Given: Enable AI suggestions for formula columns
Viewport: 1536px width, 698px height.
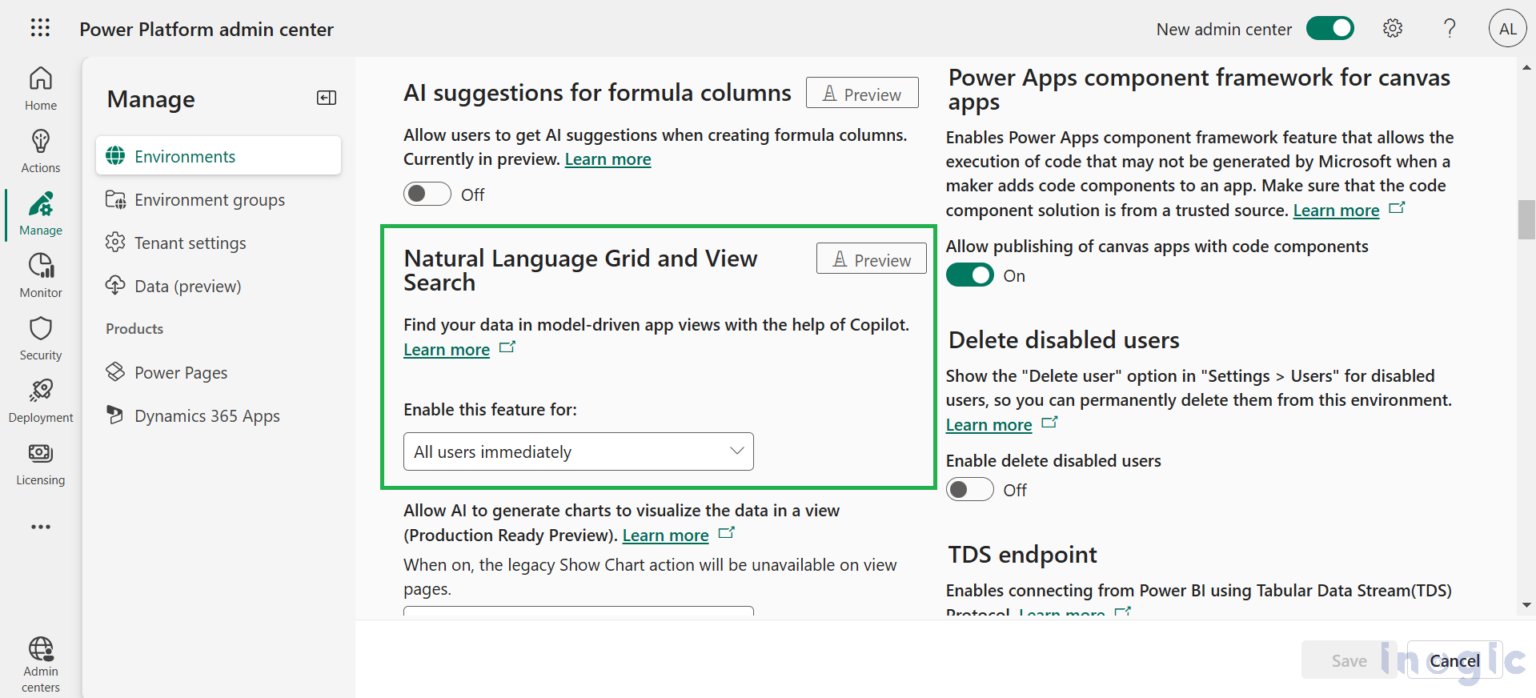Looking at the screenshot, I should click(x=427, y=193).
